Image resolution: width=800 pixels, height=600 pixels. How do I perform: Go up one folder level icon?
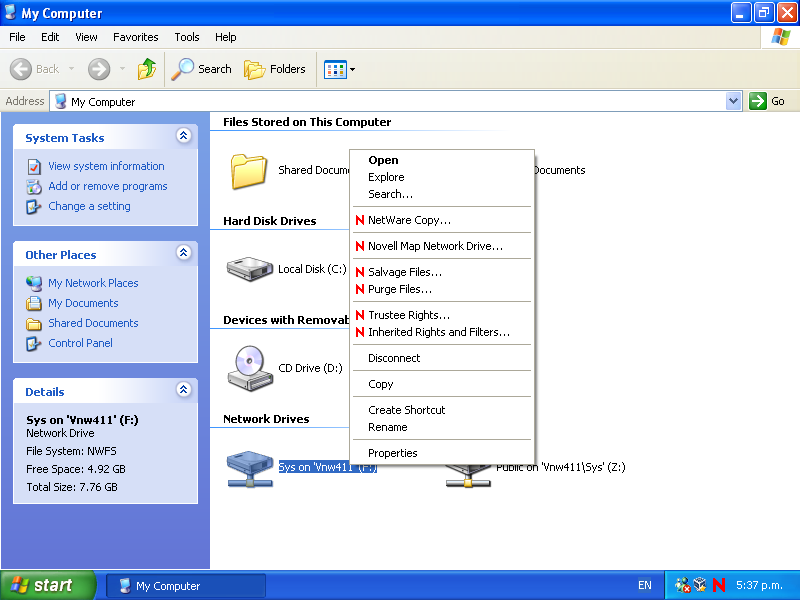[147, 69]
